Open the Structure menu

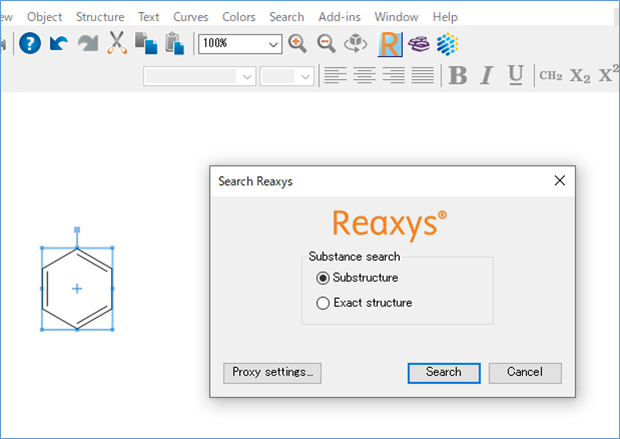(100, 17)
